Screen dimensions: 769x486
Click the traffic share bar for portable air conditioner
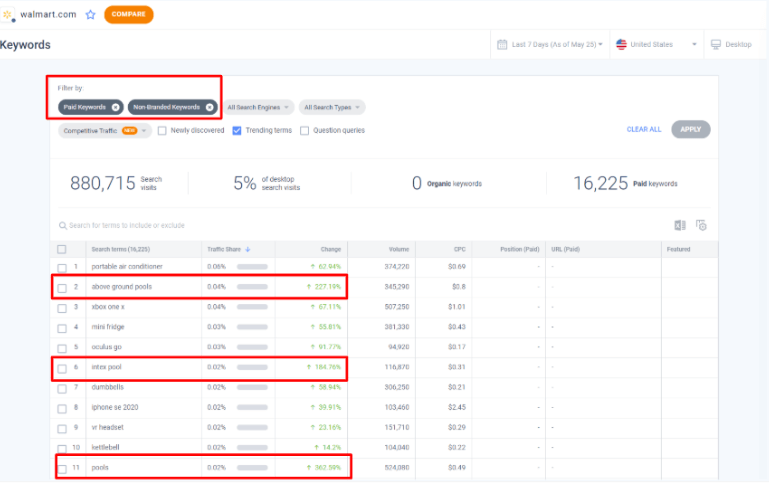click(252, 267)
